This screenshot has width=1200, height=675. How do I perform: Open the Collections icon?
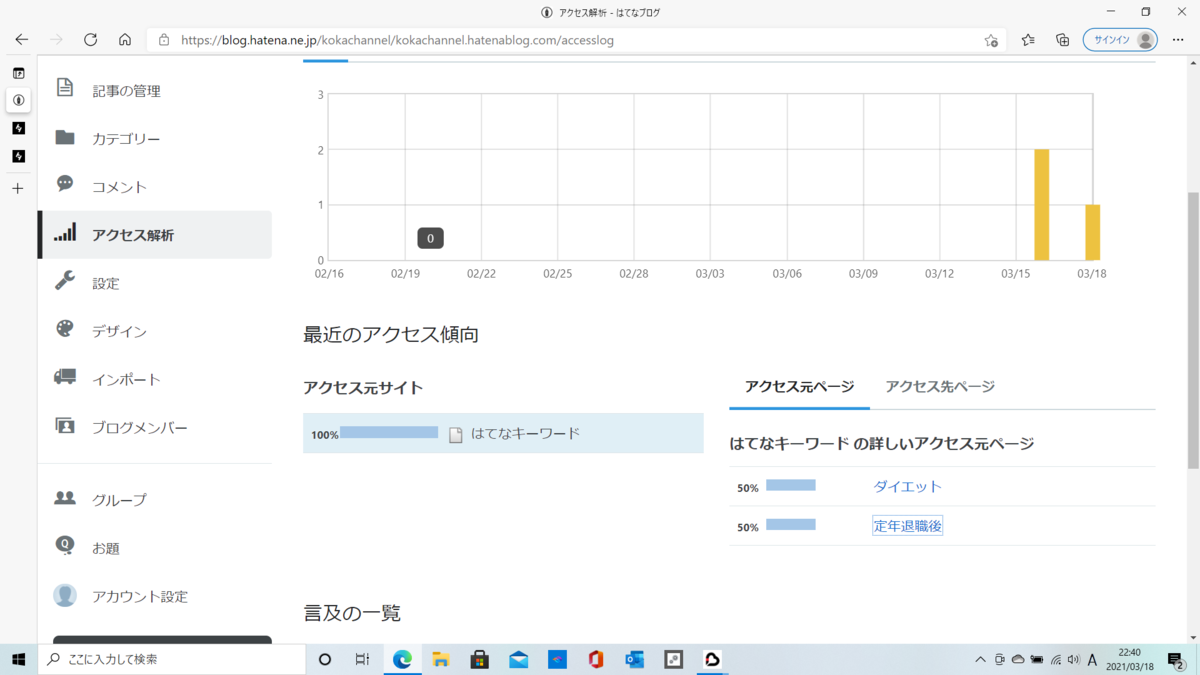click(x=1062, y=40)
